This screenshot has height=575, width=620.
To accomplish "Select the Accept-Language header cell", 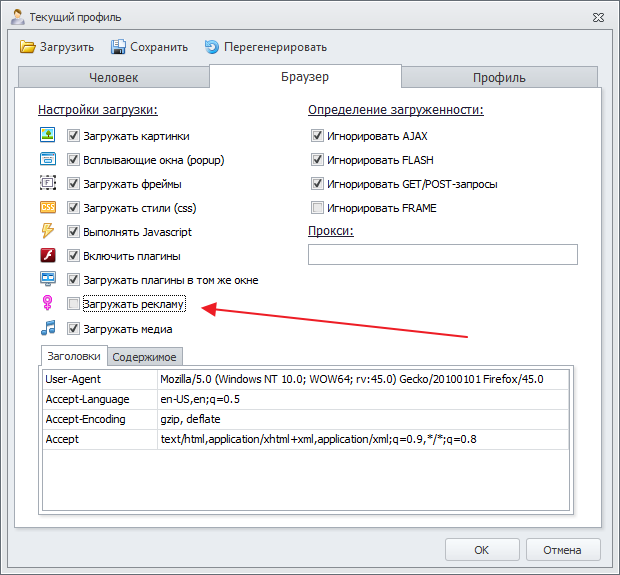I will tap(100, 399).
